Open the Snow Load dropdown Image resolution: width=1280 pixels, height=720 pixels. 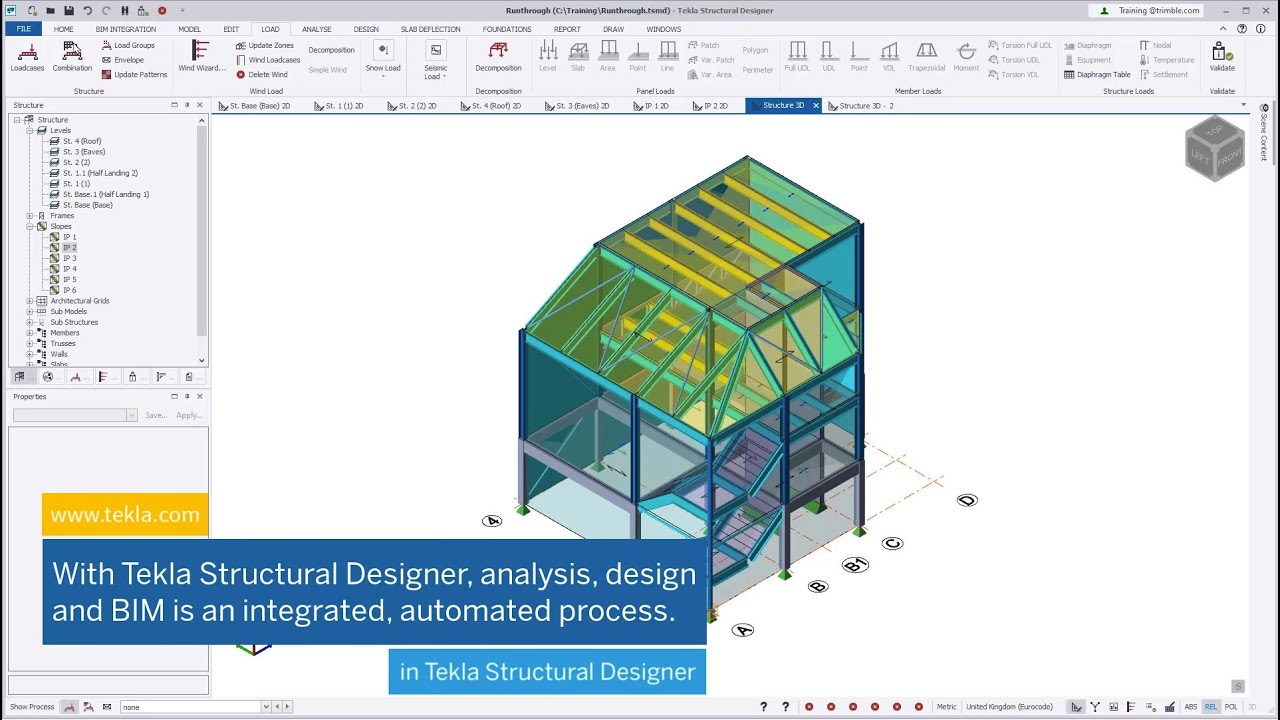click(x=382, y=58)
